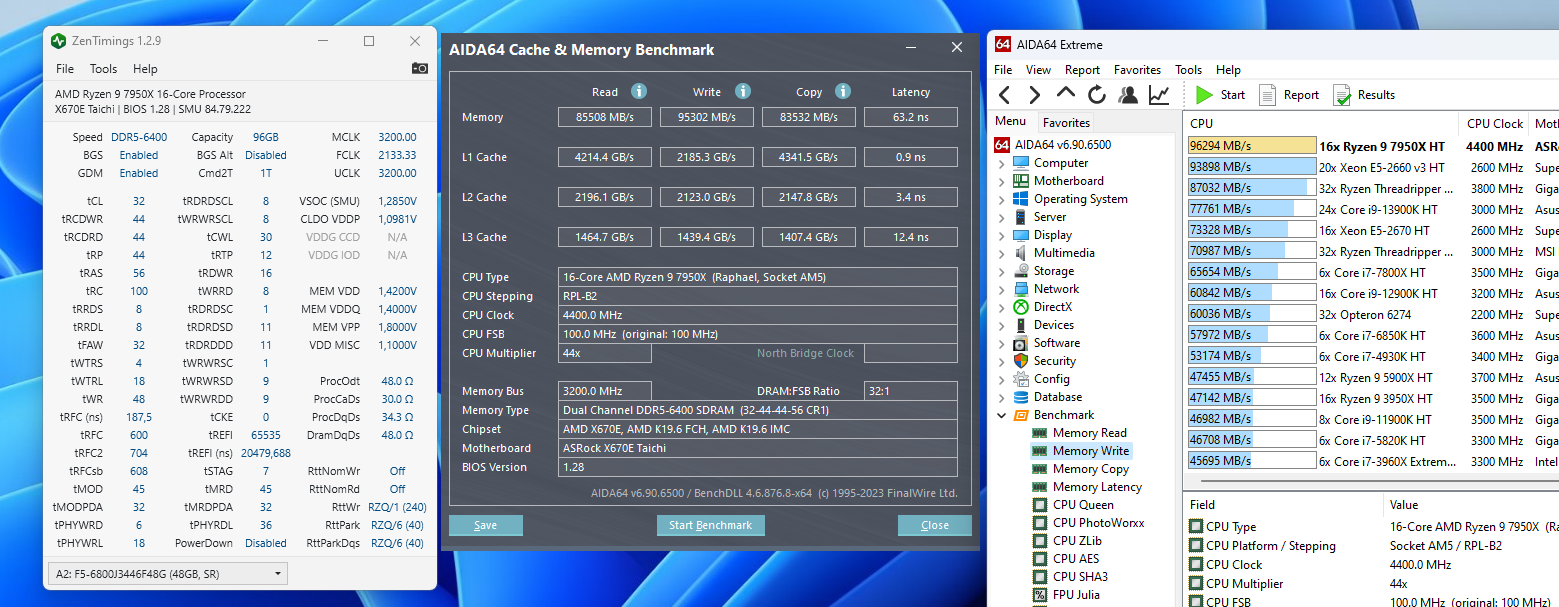
Task: Open the graph chart icon in AIDA64 toolbar
Action: [x=1159, y=95]
